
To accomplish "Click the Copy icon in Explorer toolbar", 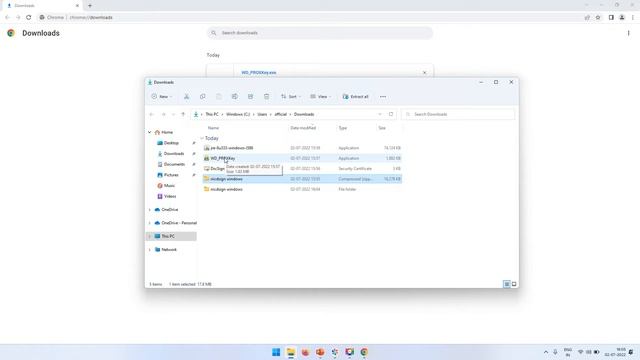I will (202, 97).
